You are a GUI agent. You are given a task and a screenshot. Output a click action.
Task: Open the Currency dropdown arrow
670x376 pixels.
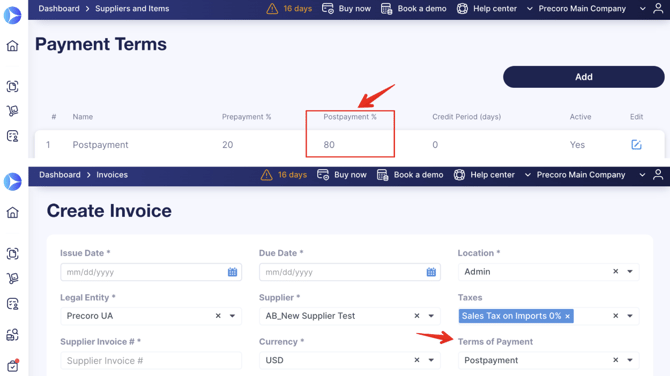[431, 360]
